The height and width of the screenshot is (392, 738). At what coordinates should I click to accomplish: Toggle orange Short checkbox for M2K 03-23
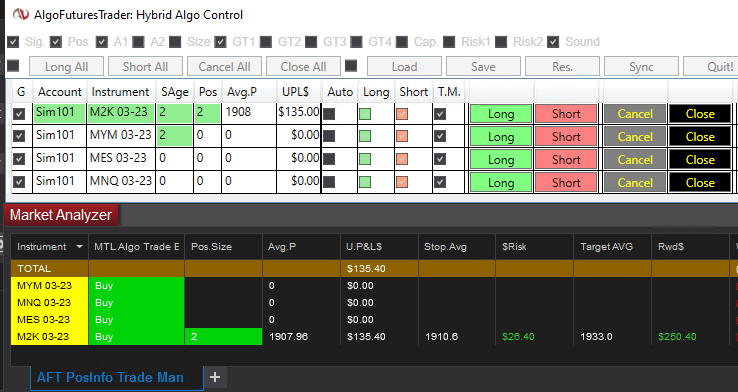pyautogui.click(x=402, y=114)
